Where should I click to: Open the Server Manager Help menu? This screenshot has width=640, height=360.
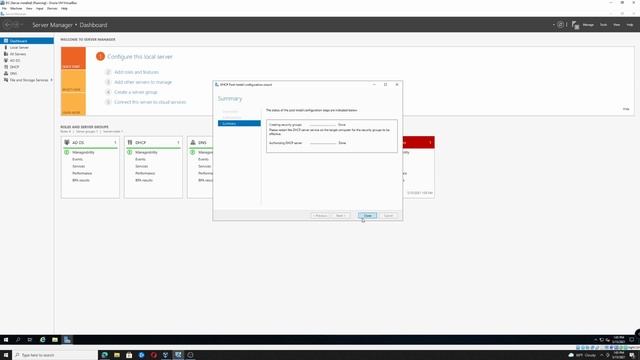(630, 25)
